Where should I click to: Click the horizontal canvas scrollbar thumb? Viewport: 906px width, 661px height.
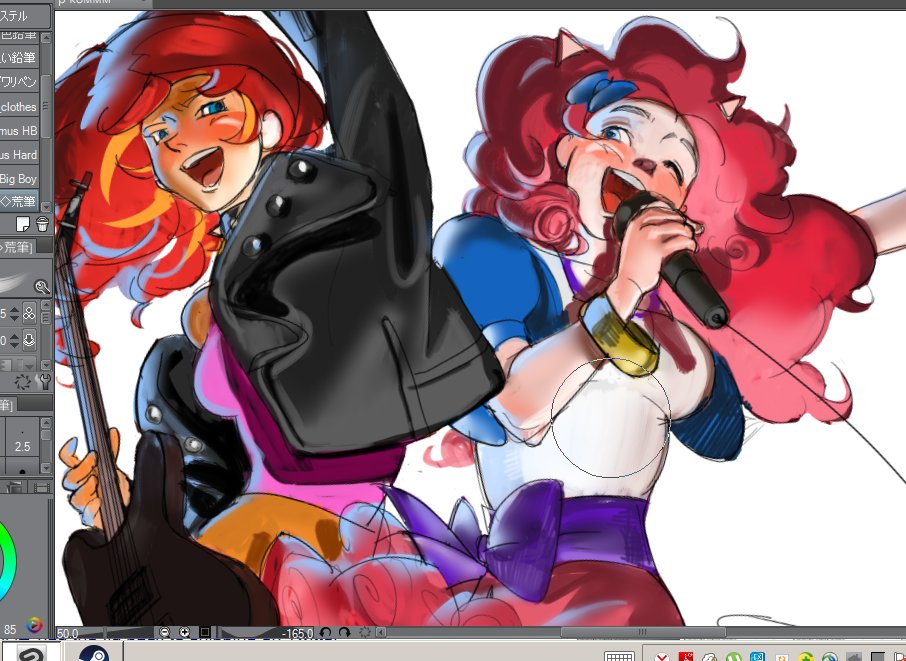click(643, 632)
